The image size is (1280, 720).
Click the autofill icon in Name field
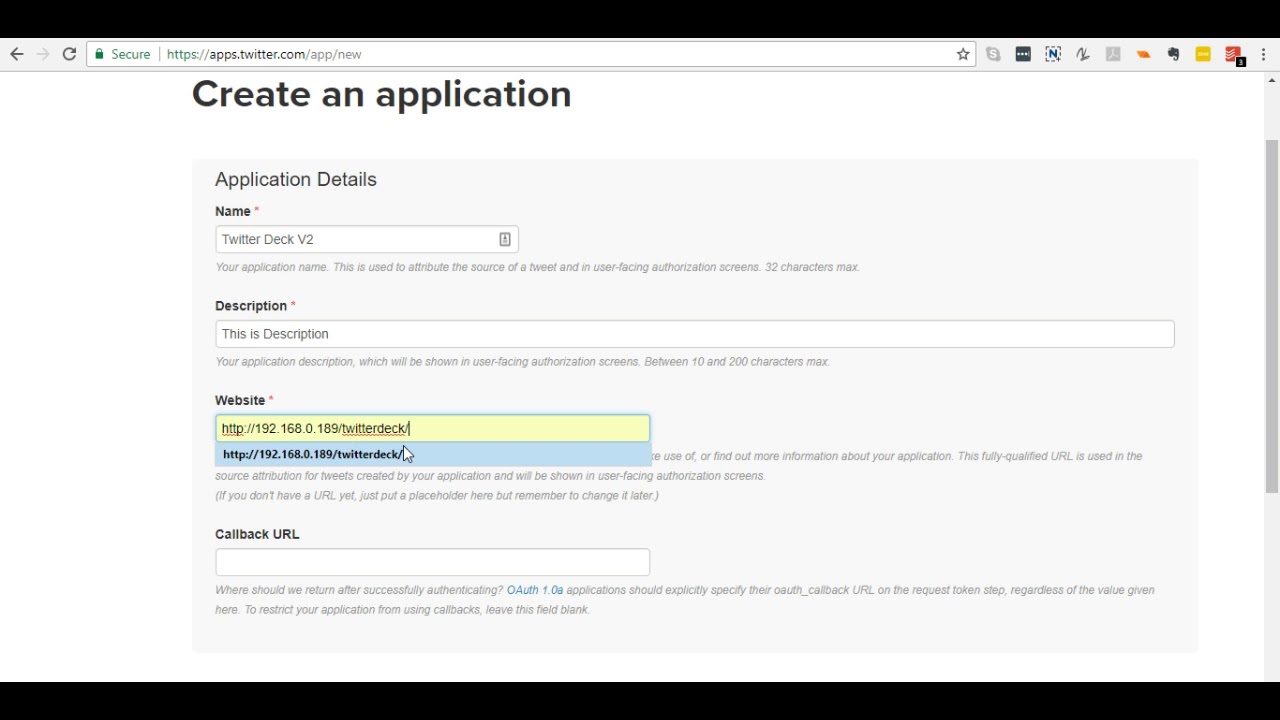coord(505,239)
